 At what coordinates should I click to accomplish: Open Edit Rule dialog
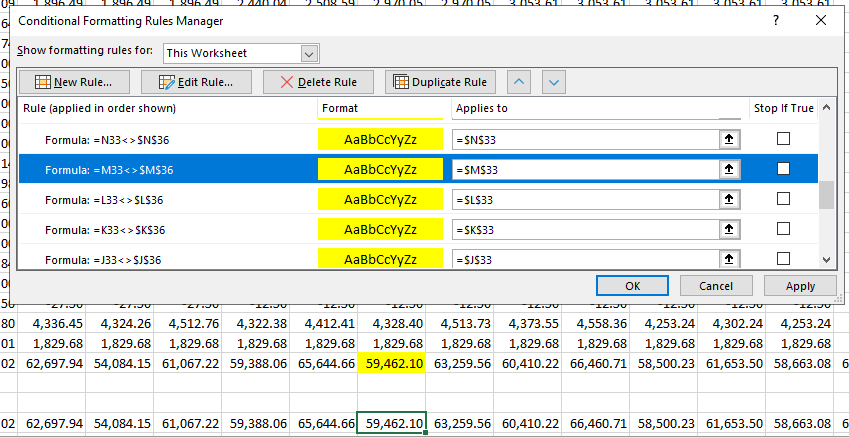pos(196,82)
